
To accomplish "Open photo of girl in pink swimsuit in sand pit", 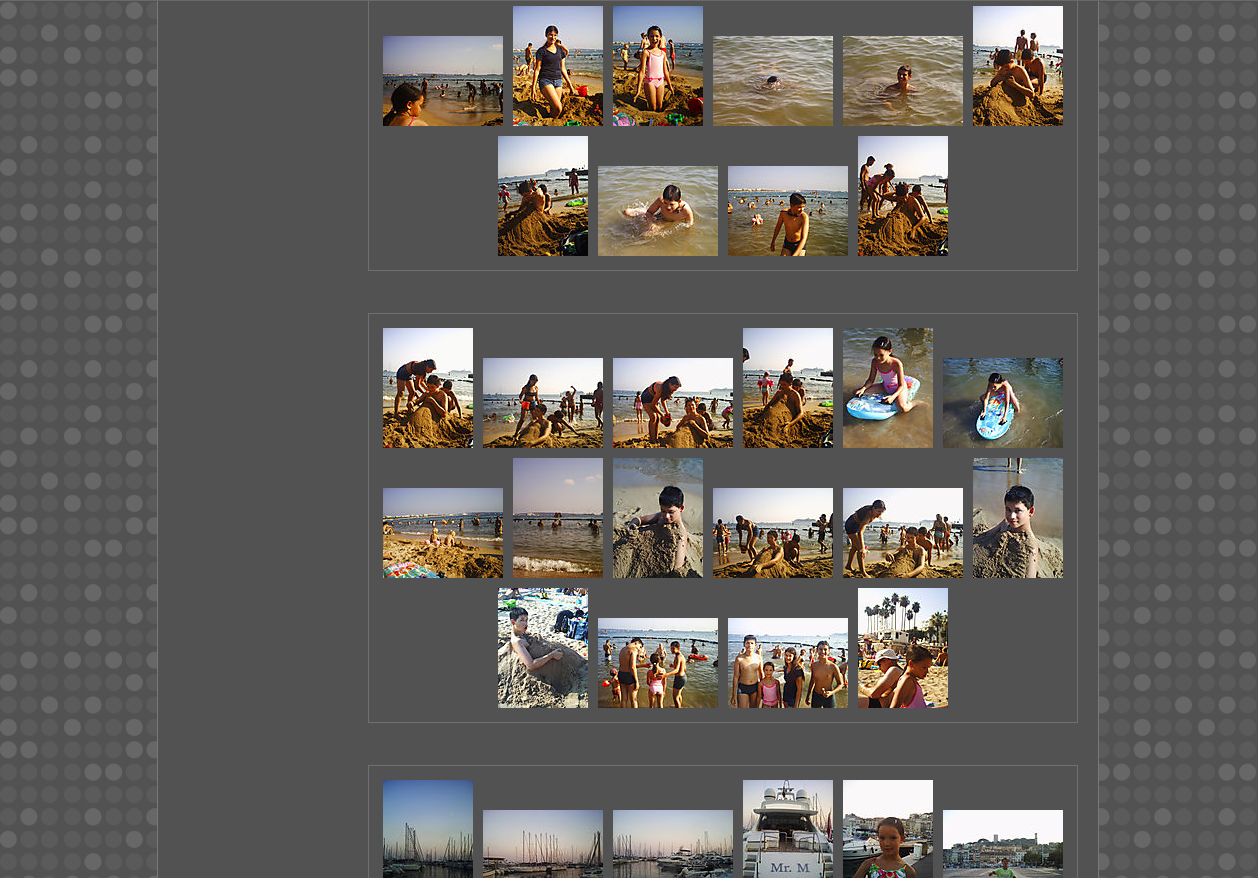I will (x=657, y=66).
